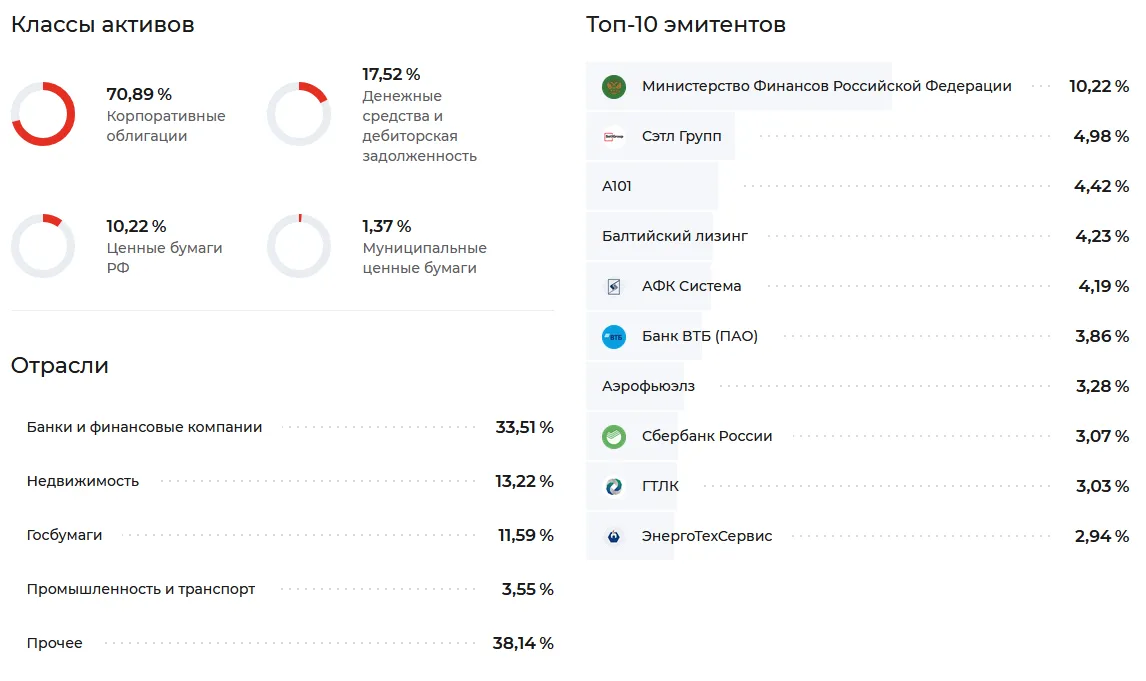Click the Ценные бумаги РФ donut chart
Image resolution: width=1146 pixels, height=681 pixels.
tap(43, 246)
